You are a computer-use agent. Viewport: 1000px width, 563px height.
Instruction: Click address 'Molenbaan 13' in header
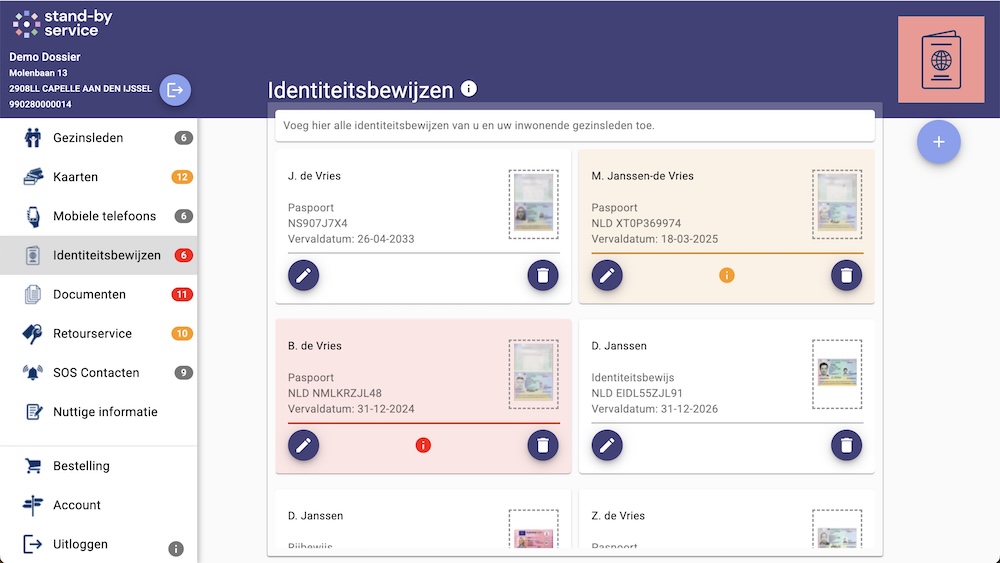pyautogui.click(x=38, y=73)
